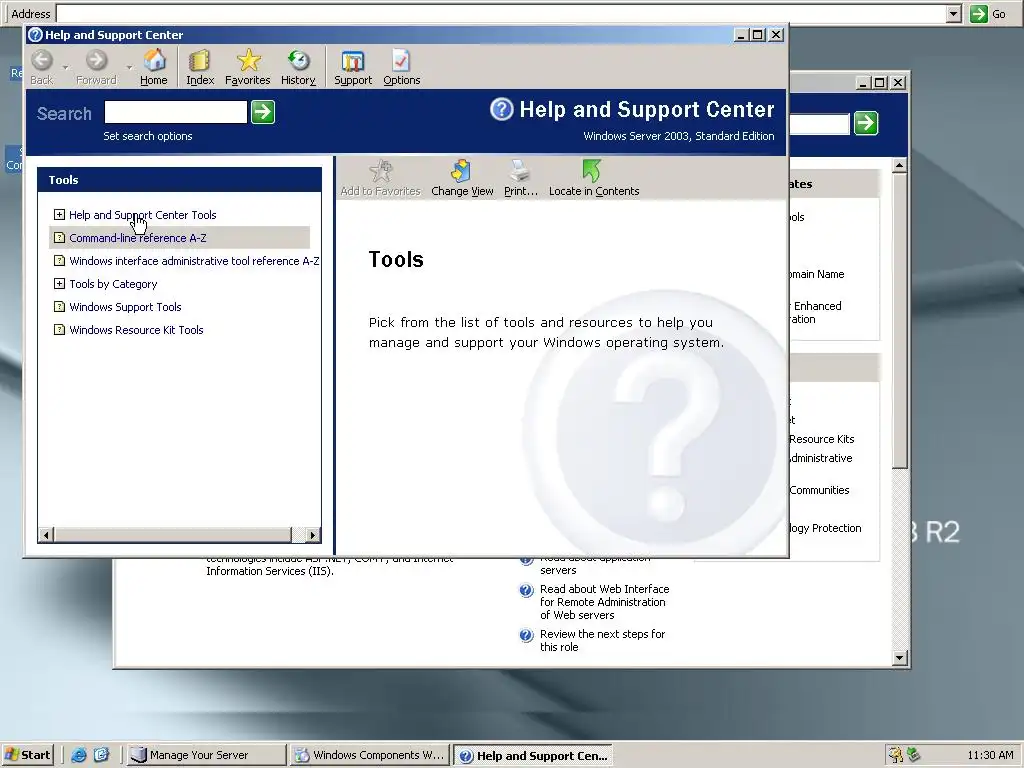Click the Support toolbar icon

[353, 61]
